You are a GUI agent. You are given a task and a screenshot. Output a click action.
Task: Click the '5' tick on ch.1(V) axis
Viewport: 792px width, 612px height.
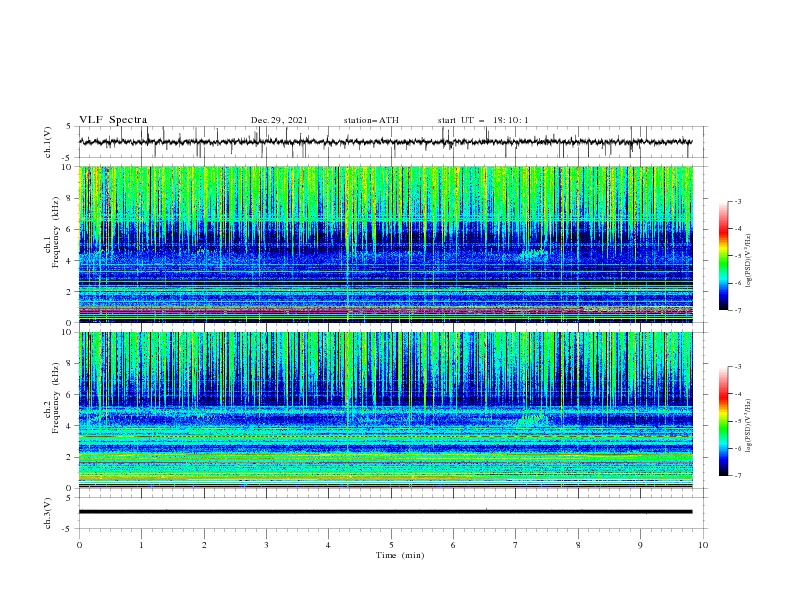(x=69, y=127)
